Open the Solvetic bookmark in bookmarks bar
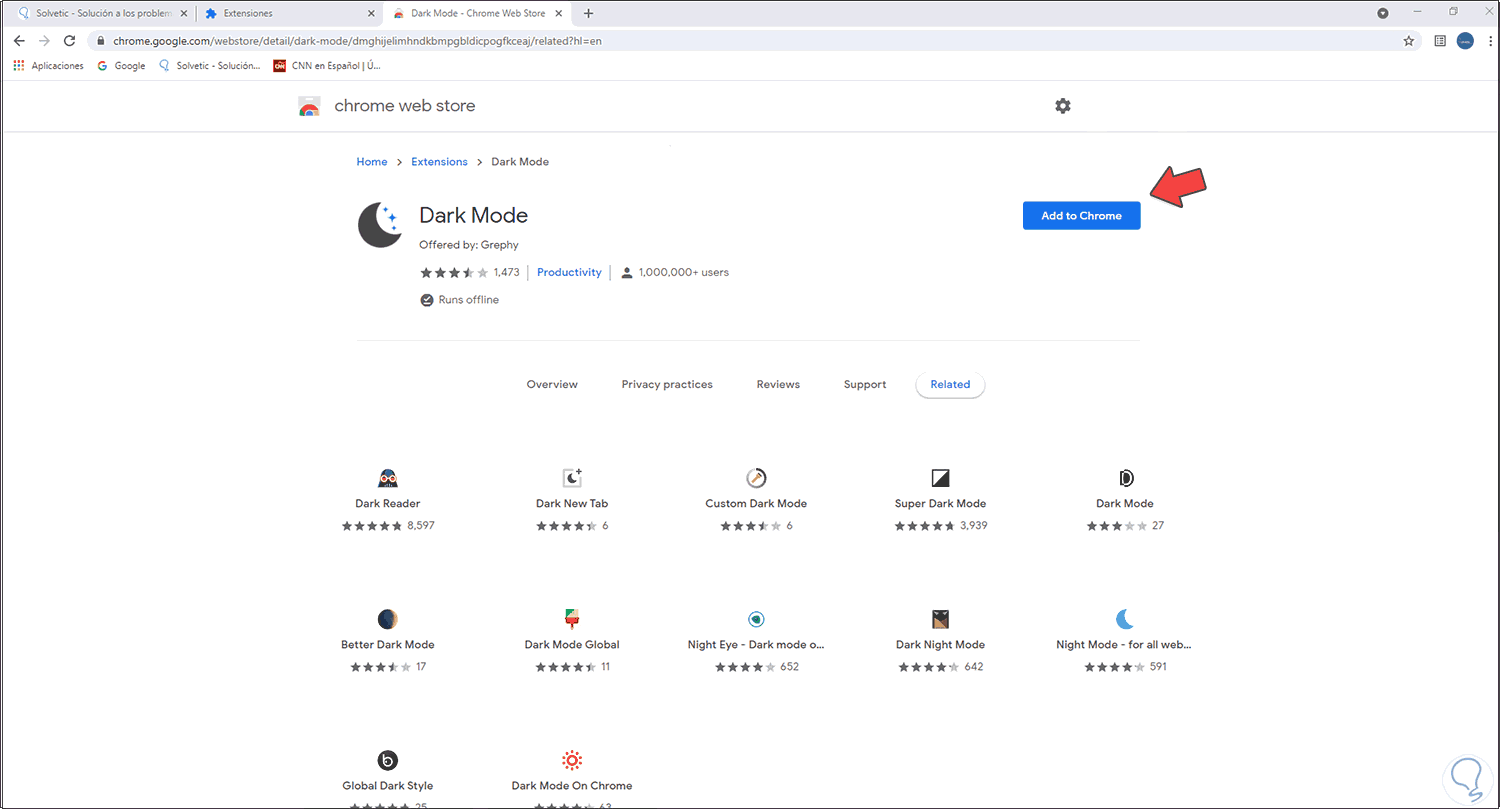1500x809 pixels. click(209, 66)
